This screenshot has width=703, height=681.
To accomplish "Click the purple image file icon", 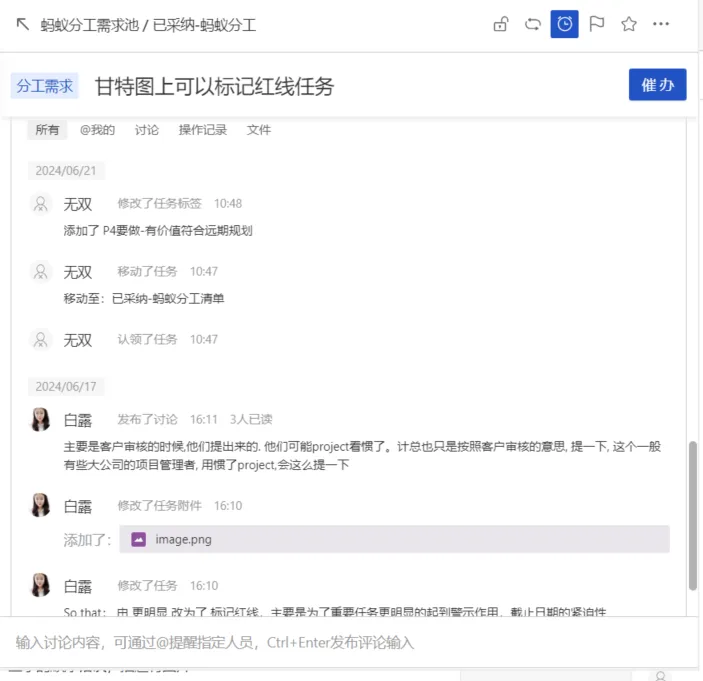I will 139,539.
